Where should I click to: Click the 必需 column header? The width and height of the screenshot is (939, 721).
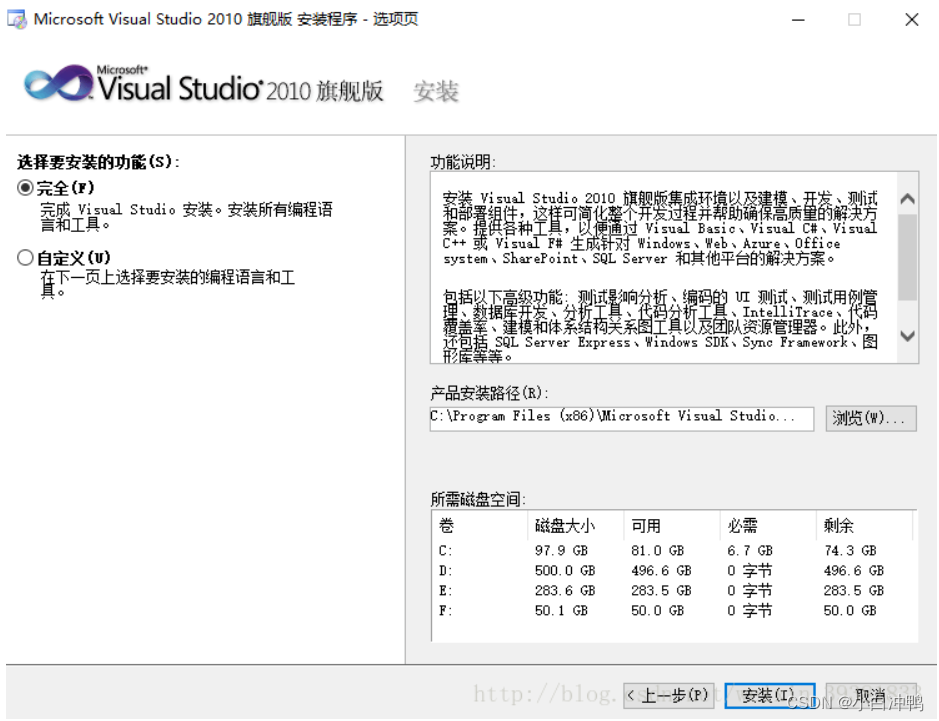(742, 526)
